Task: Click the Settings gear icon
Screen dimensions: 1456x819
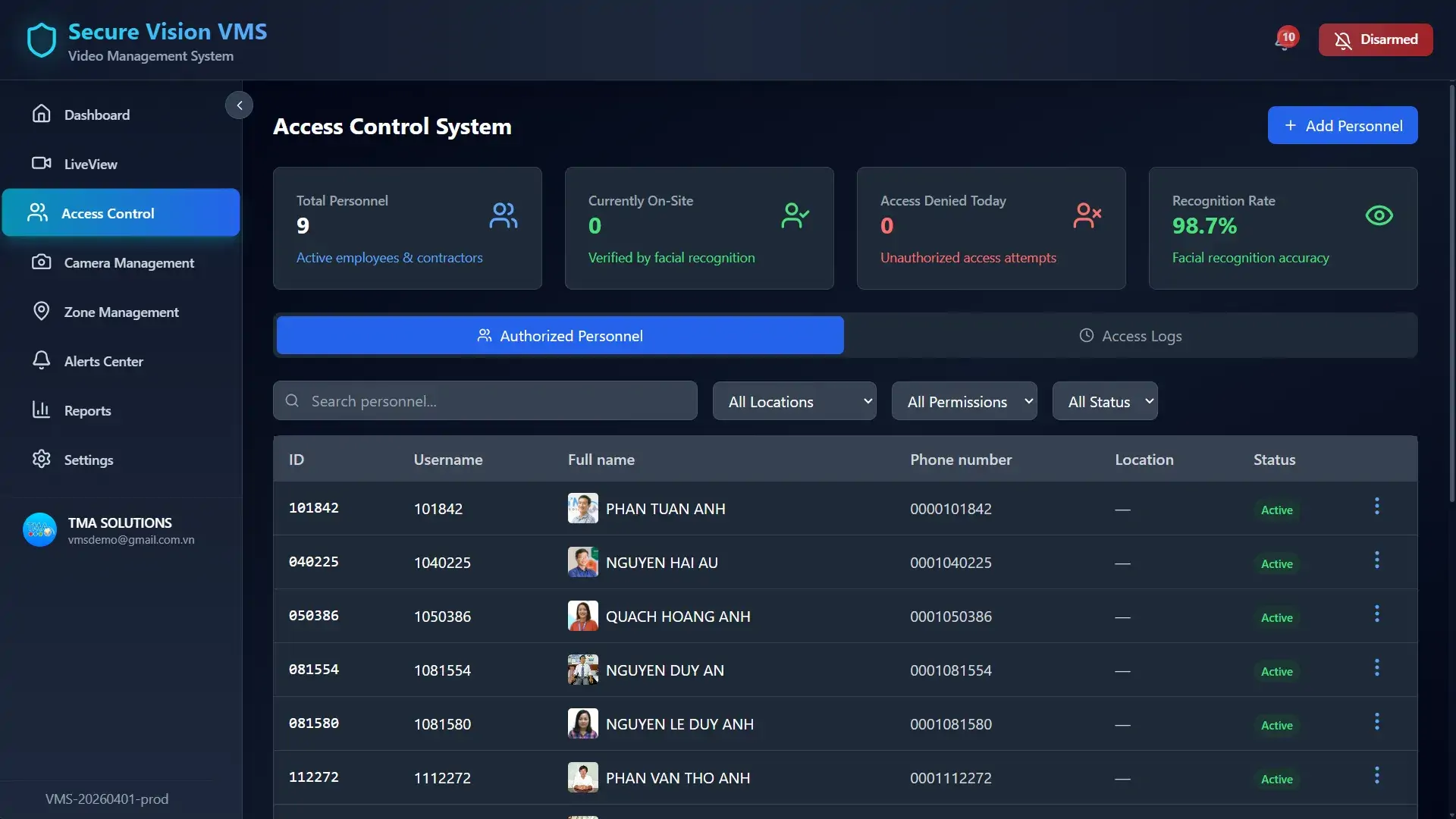Action: (x=42, y=459)
